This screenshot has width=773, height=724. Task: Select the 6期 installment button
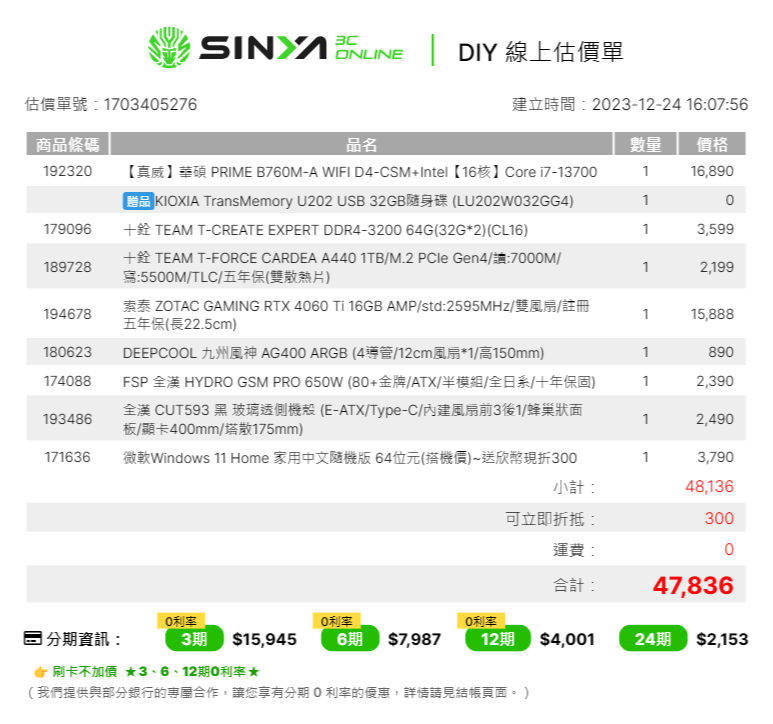click(350, 639)
